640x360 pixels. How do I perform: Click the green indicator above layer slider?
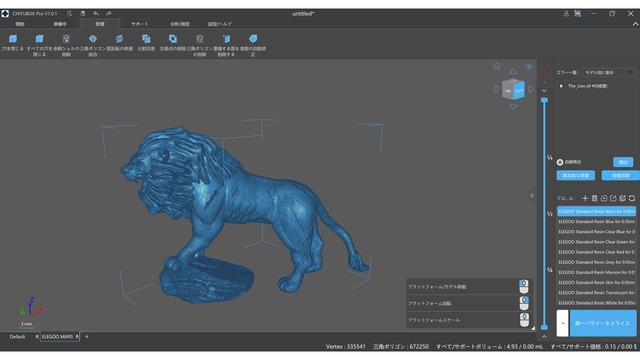pos(544,82)
